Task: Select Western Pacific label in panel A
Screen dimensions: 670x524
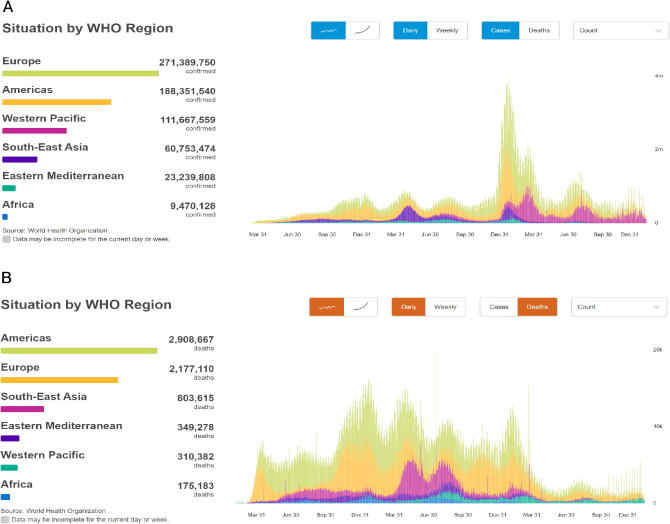Action: pyautogui.click(x=44, y=118)
